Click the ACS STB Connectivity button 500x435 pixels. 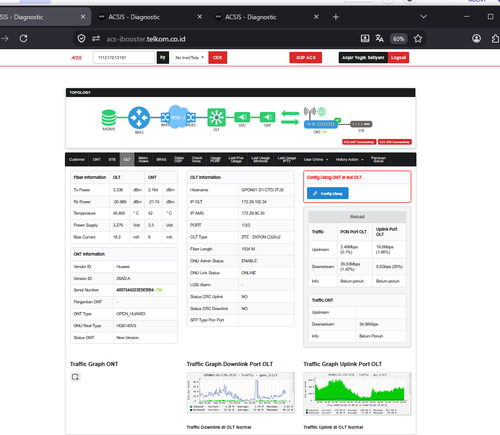click(x=395, y=142)
